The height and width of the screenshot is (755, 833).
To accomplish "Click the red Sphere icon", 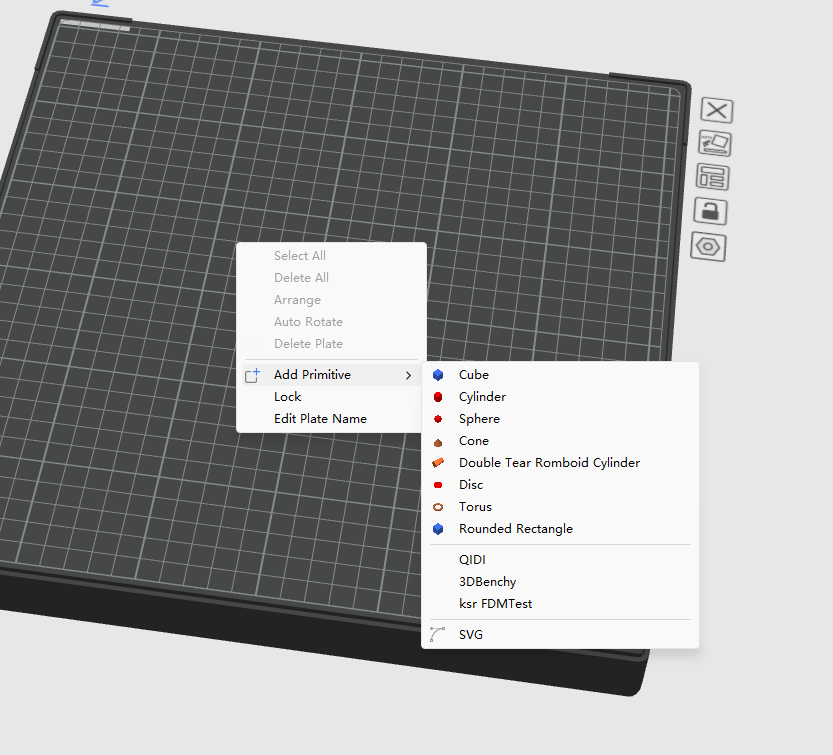I will (x=438, y=419).
